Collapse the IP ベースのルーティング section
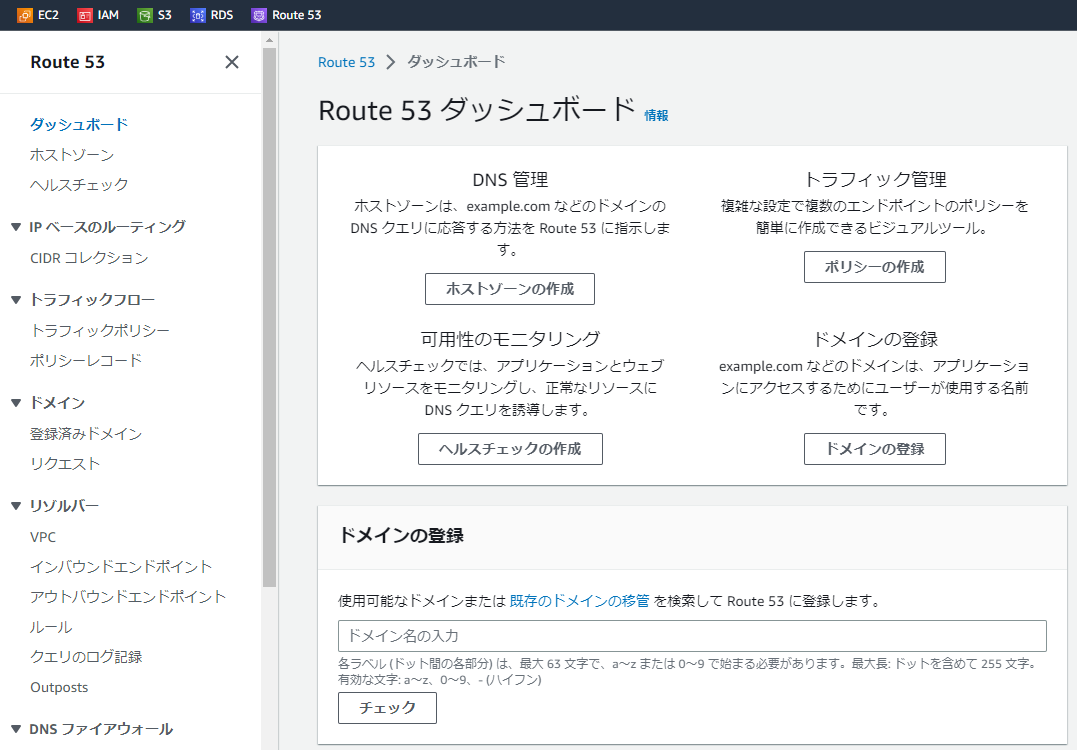1077x750 pixels. point(16,227)
